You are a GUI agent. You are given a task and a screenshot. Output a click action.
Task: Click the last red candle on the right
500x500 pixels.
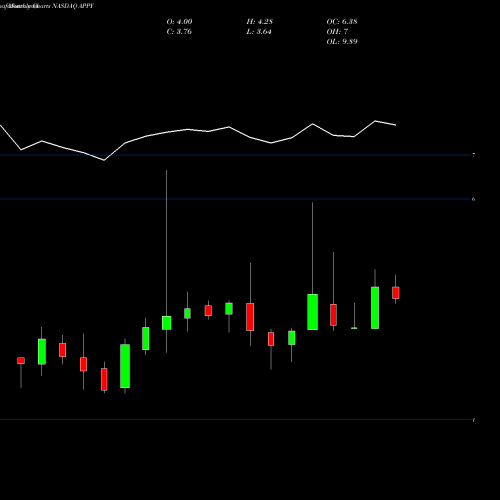396,293
